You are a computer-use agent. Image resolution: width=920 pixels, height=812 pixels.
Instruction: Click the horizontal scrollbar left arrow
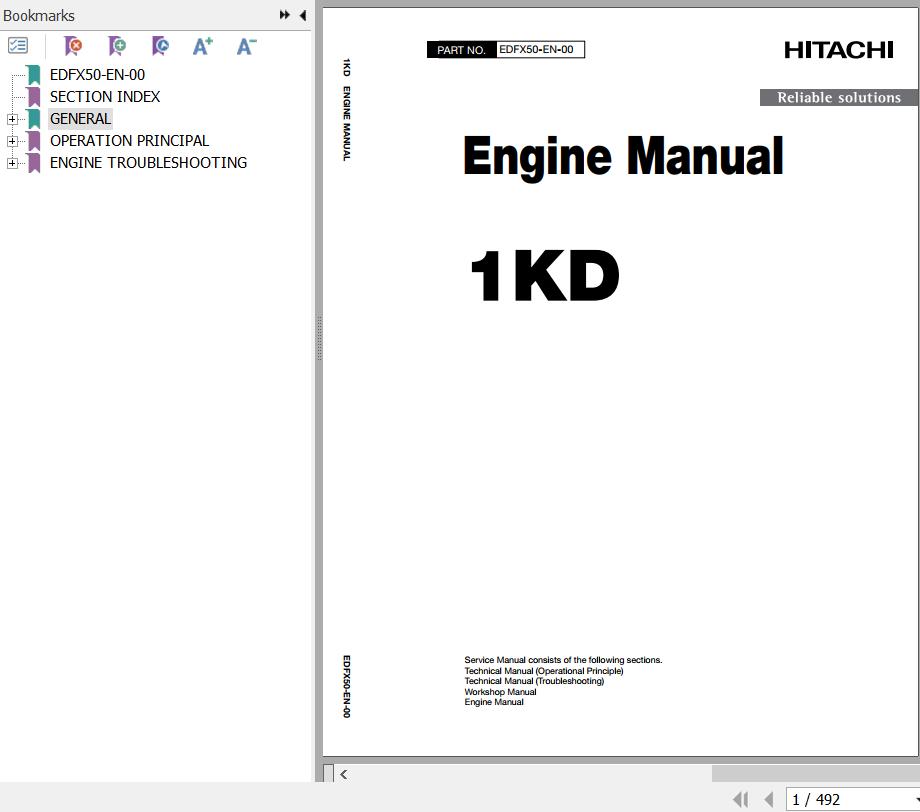point(344,774)
